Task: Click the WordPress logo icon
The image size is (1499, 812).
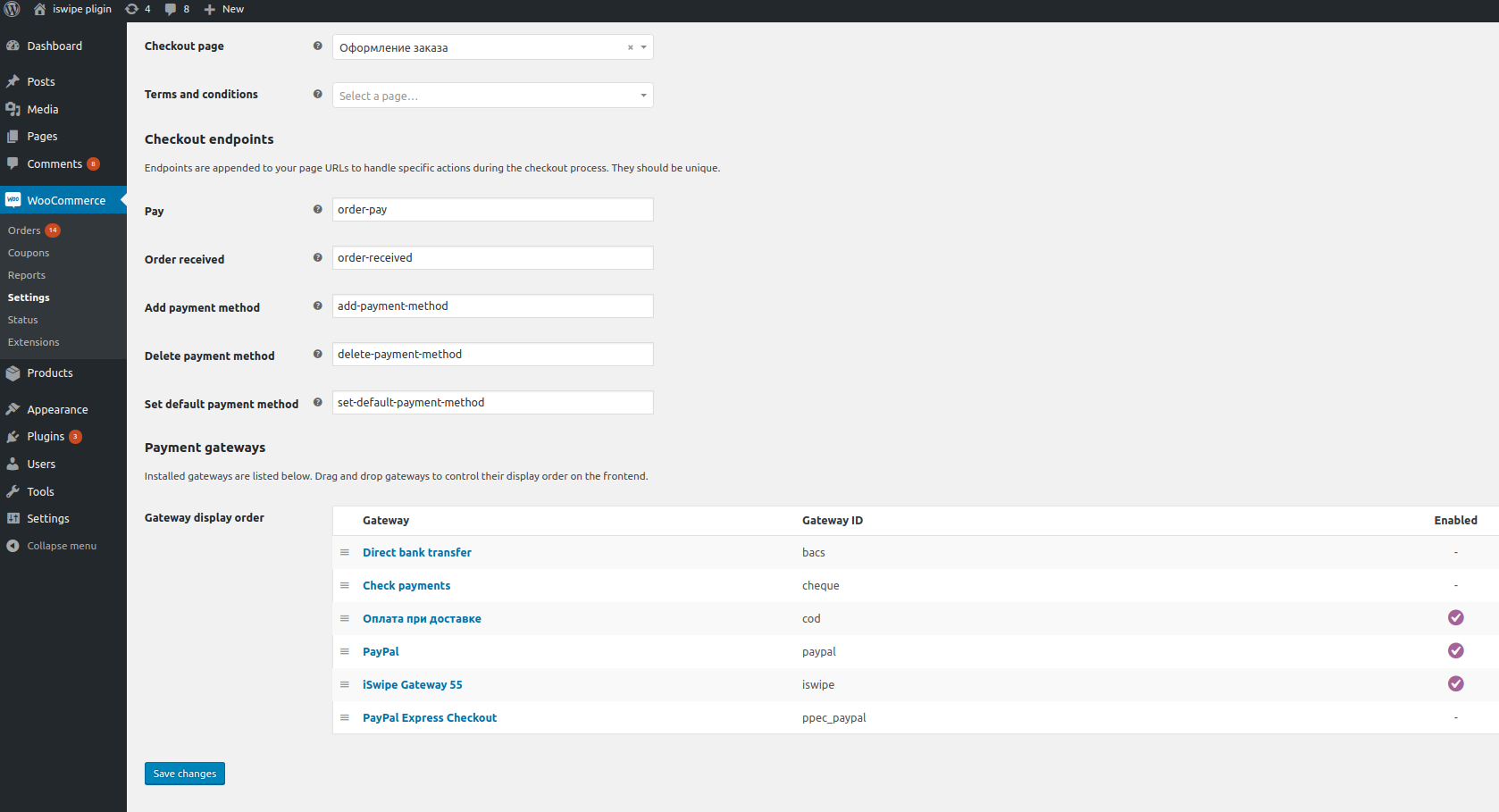Action: (13, 9)
